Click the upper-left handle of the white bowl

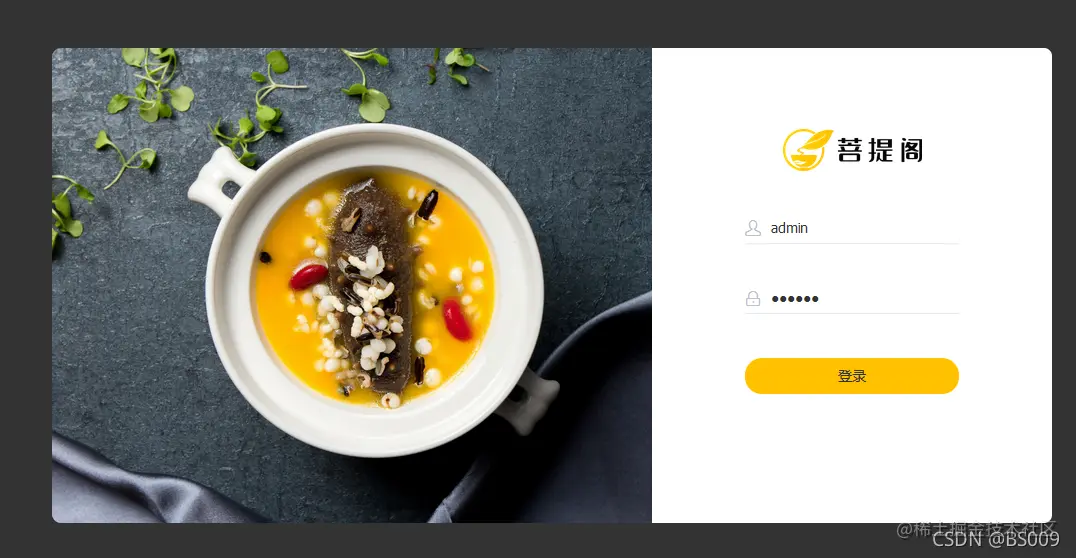(215, 179)
